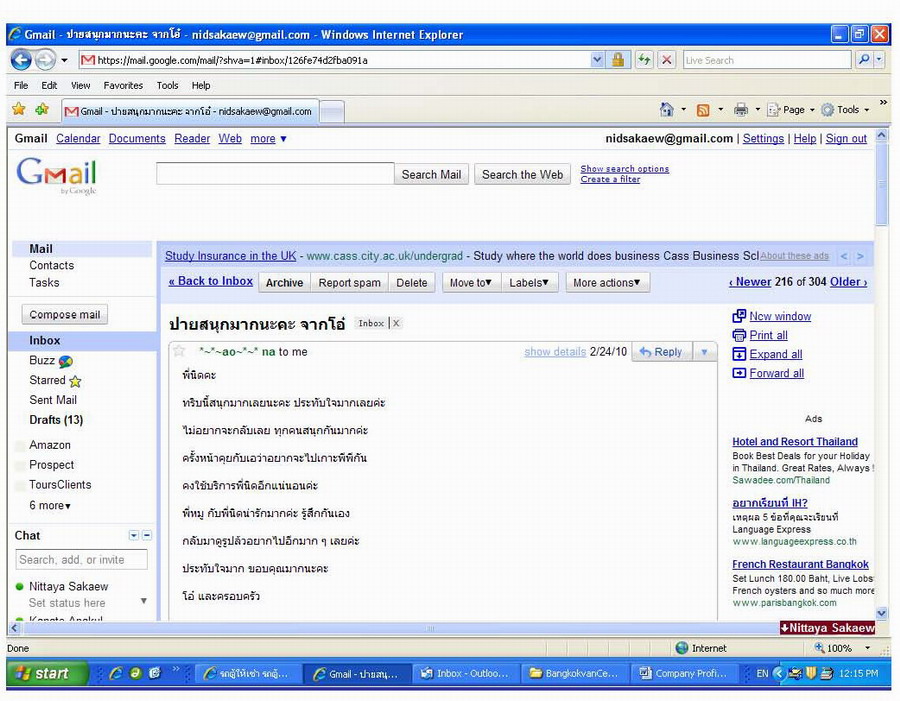This screenshot has height=701, width=900.
Task: Open the IE Page menu dropdown
Action: coord(791,110)
